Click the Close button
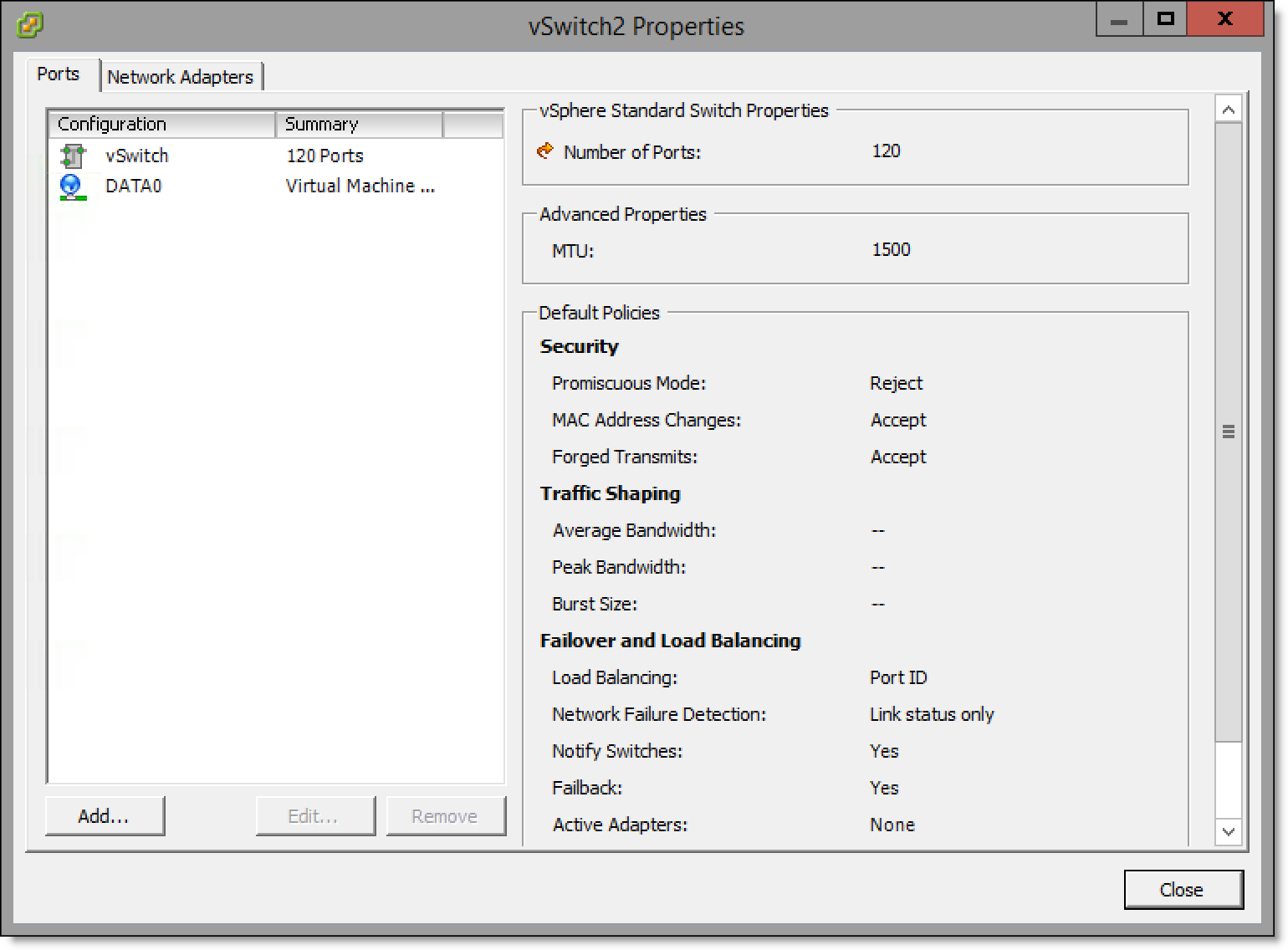The image size is (1288, 950). [1183, 890]
